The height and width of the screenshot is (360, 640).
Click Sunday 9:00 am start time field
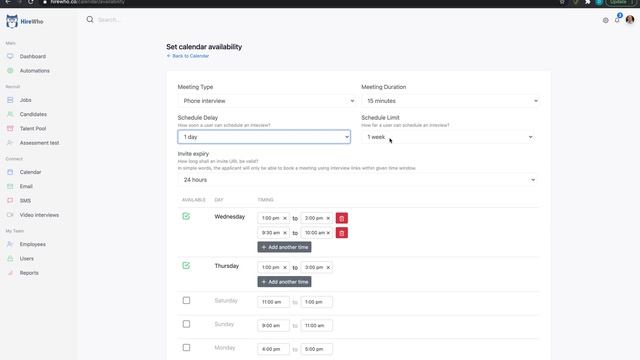(x=273, y=326)
